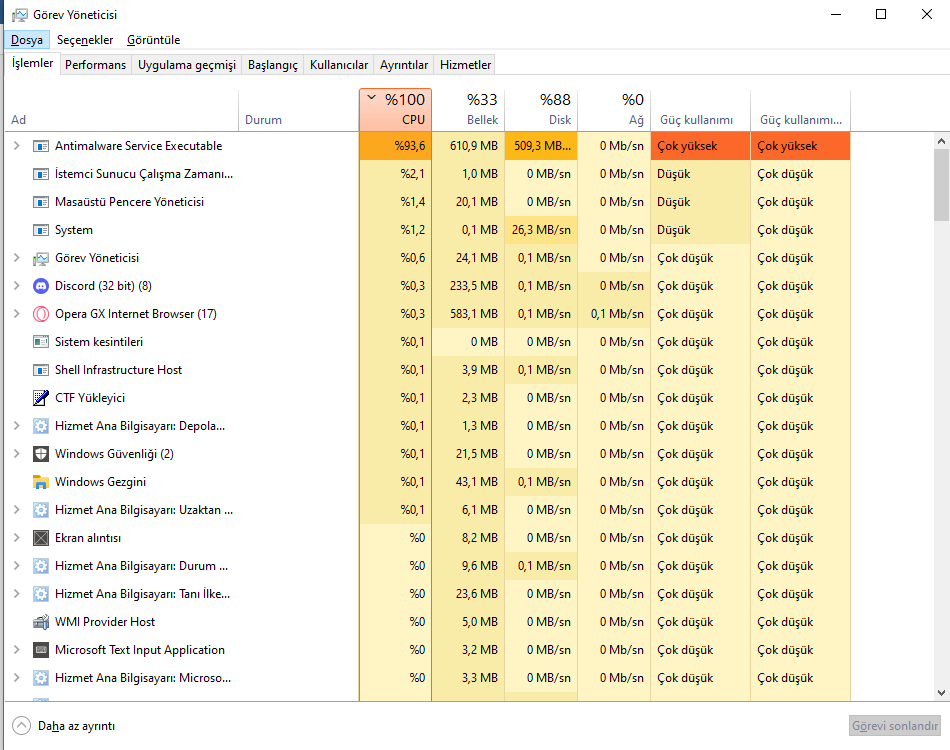Viewport: 950px width, 750px height.
Task: Click the WMI Provider Host icon
Action: pos(41,622)
